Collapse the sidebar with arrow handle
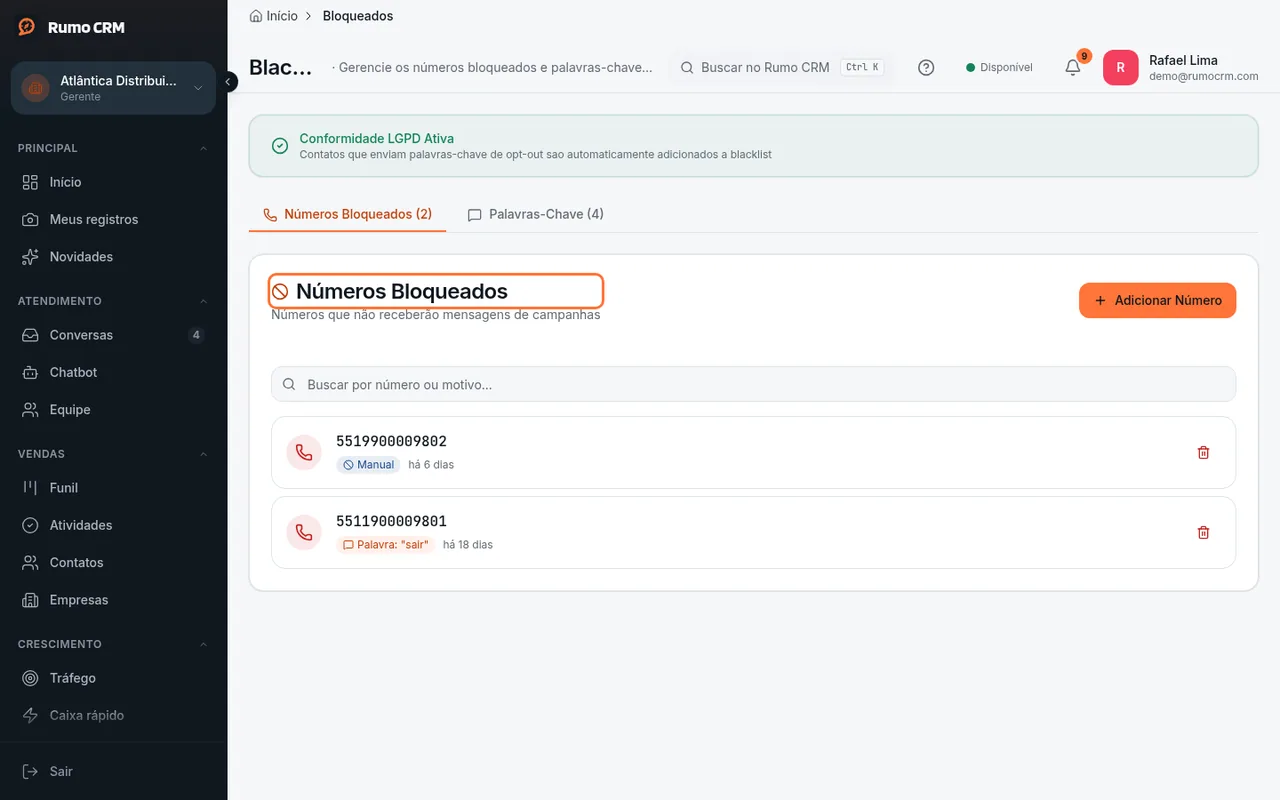The width and height of the screenshot is (1280, 800). [229, 82]
